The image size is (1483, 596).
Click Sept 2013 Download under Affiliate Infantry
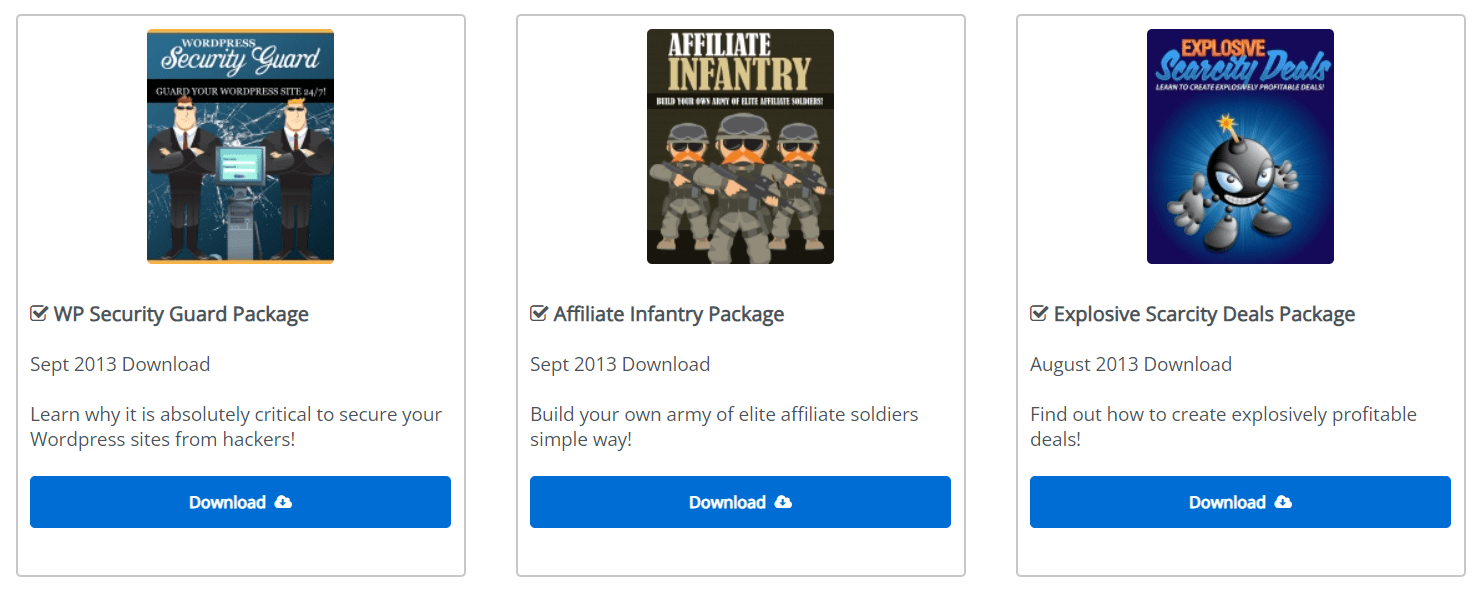tap(620, 364)
